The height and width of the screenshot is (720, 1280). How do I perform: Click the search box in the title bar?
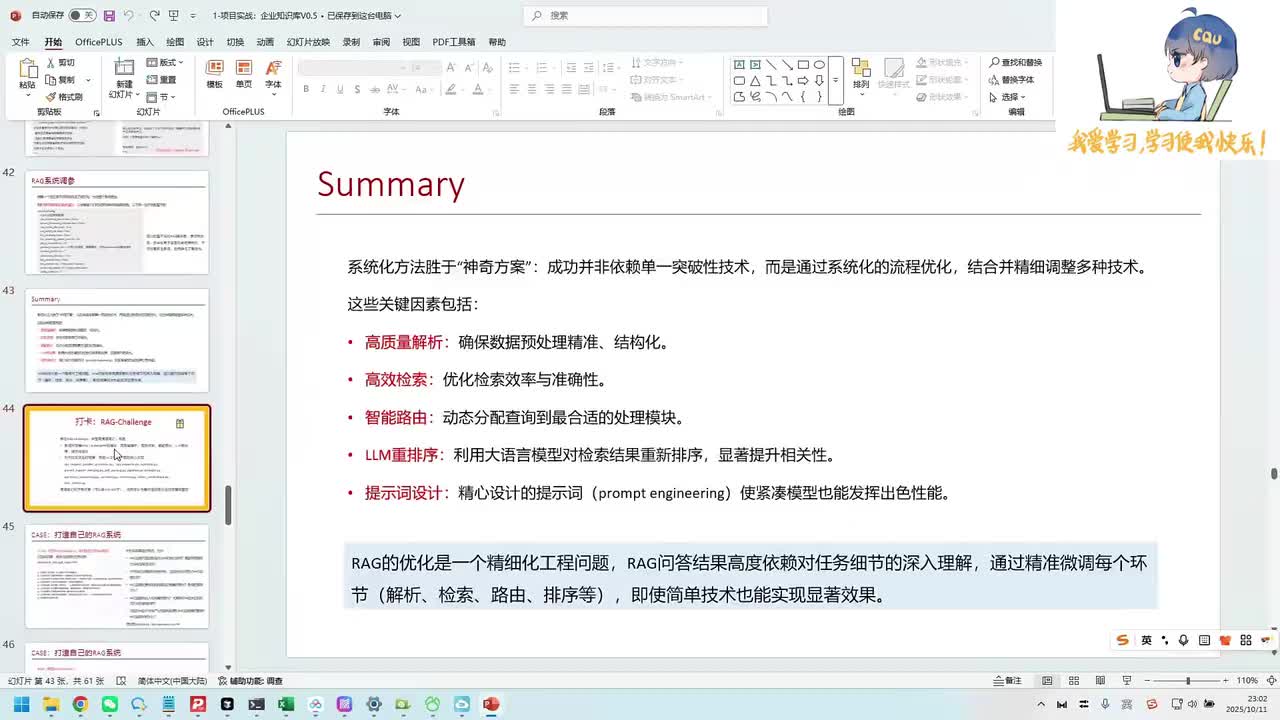tap(646, 16)
